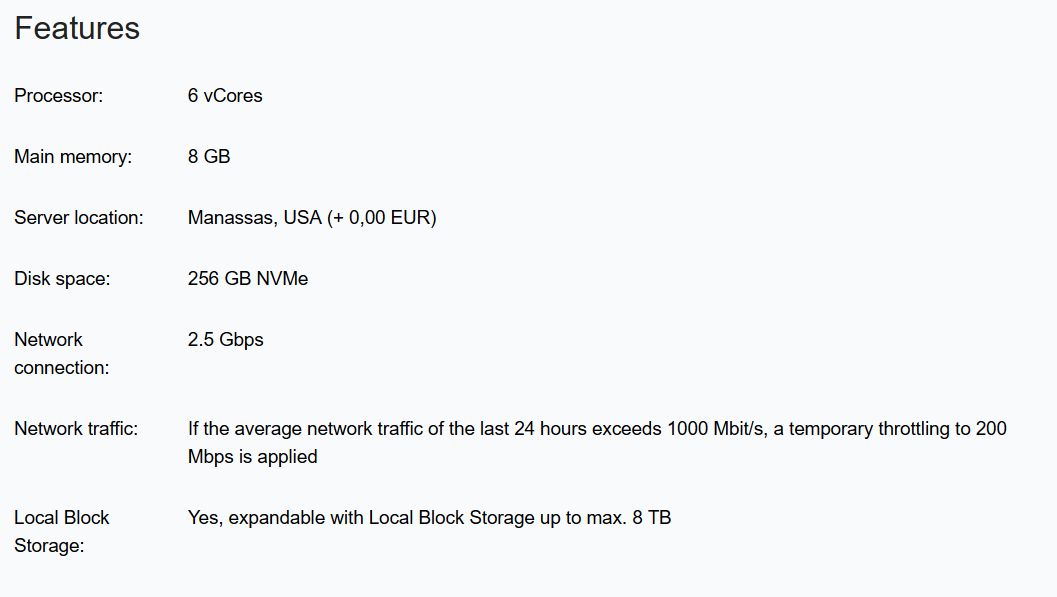
Task: Select the Main memory label
Action: (73, 156)
